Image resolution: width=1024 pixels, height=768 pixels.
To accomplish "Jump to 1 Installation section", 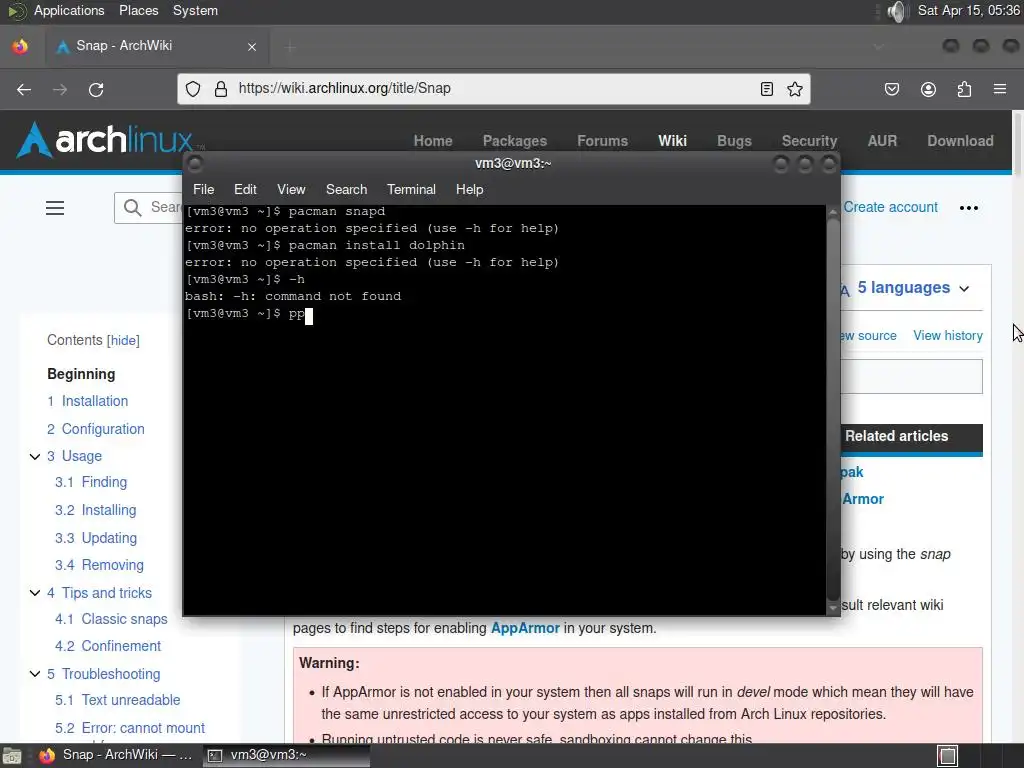I will tap(88, 401).
